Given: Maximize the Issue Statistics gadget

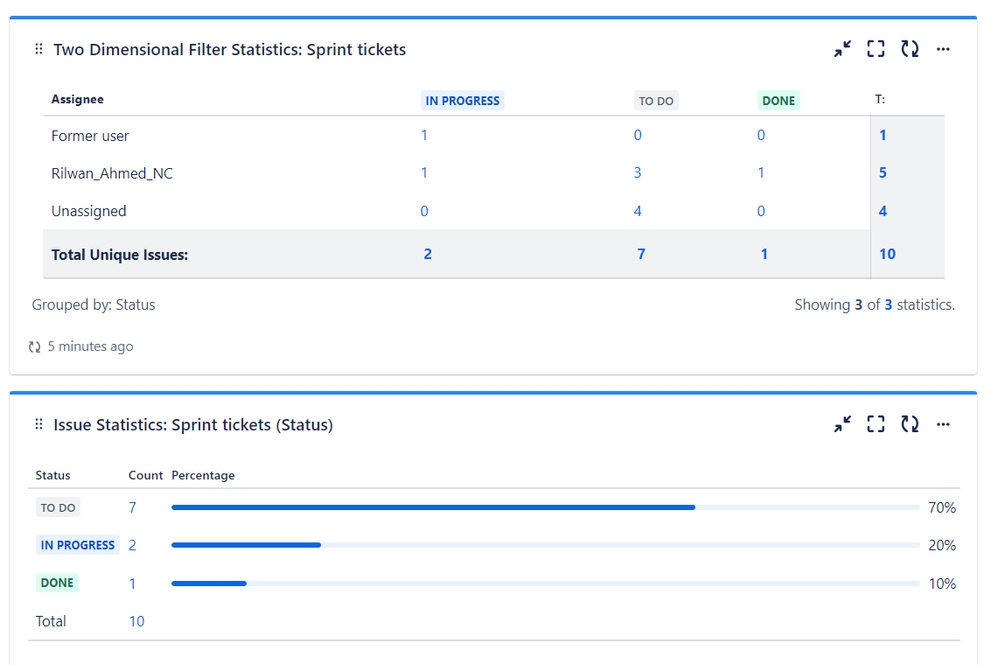Looking at the screenshot, I should tap(876, 425).
